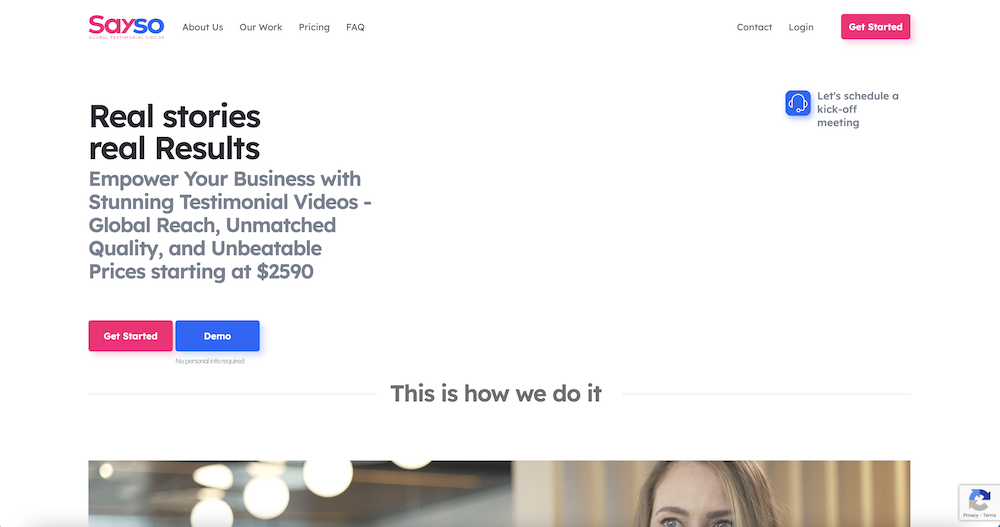Screen dimensions: 1000x527
Task: Click the testimonial video thumbnail
Action: point(499,494)
